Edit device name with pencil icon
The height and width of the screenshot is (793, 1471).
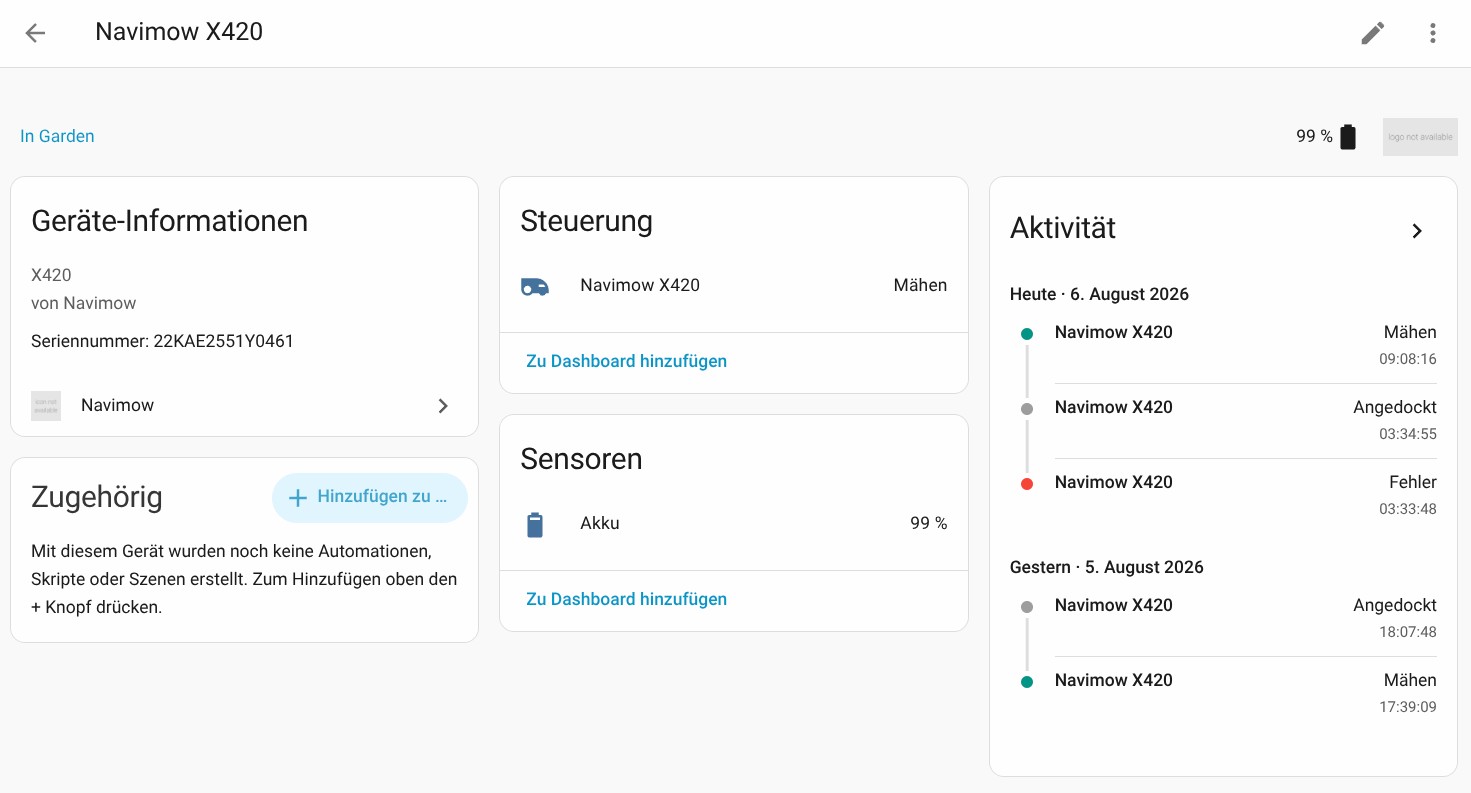tap(1373, 33)
